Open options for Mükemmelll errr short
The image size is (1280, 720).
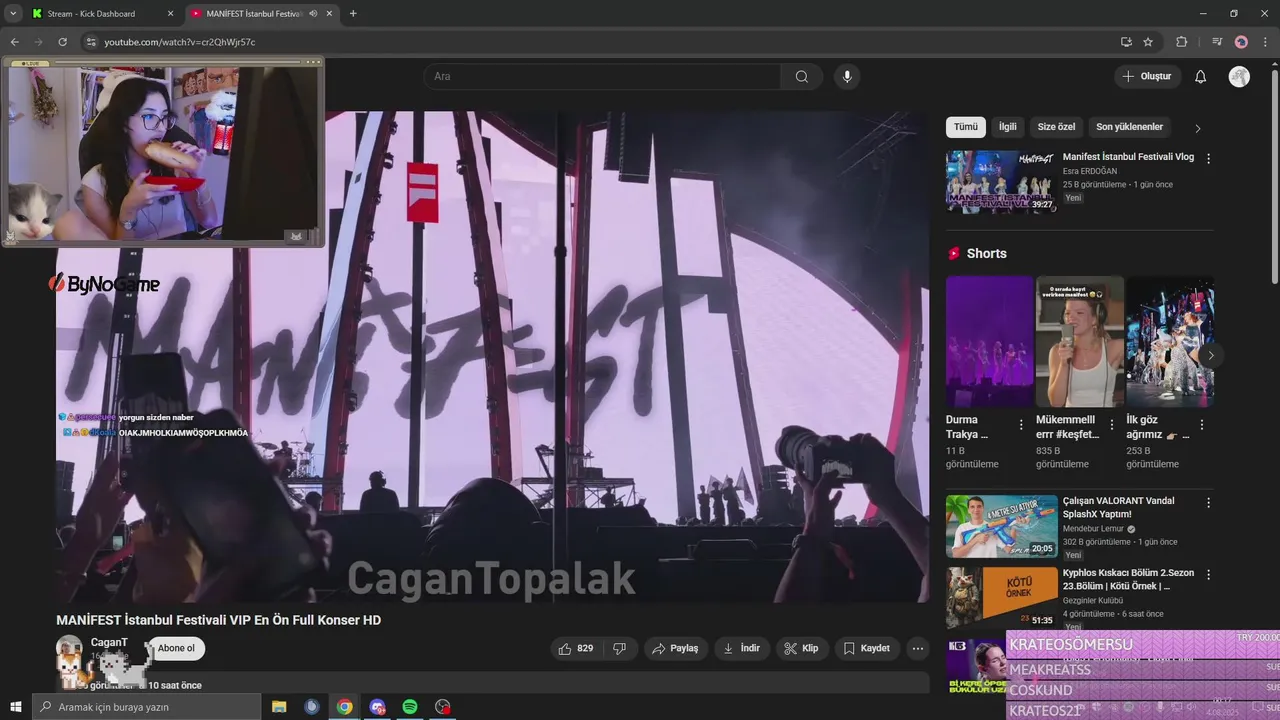coord(1111,425)
